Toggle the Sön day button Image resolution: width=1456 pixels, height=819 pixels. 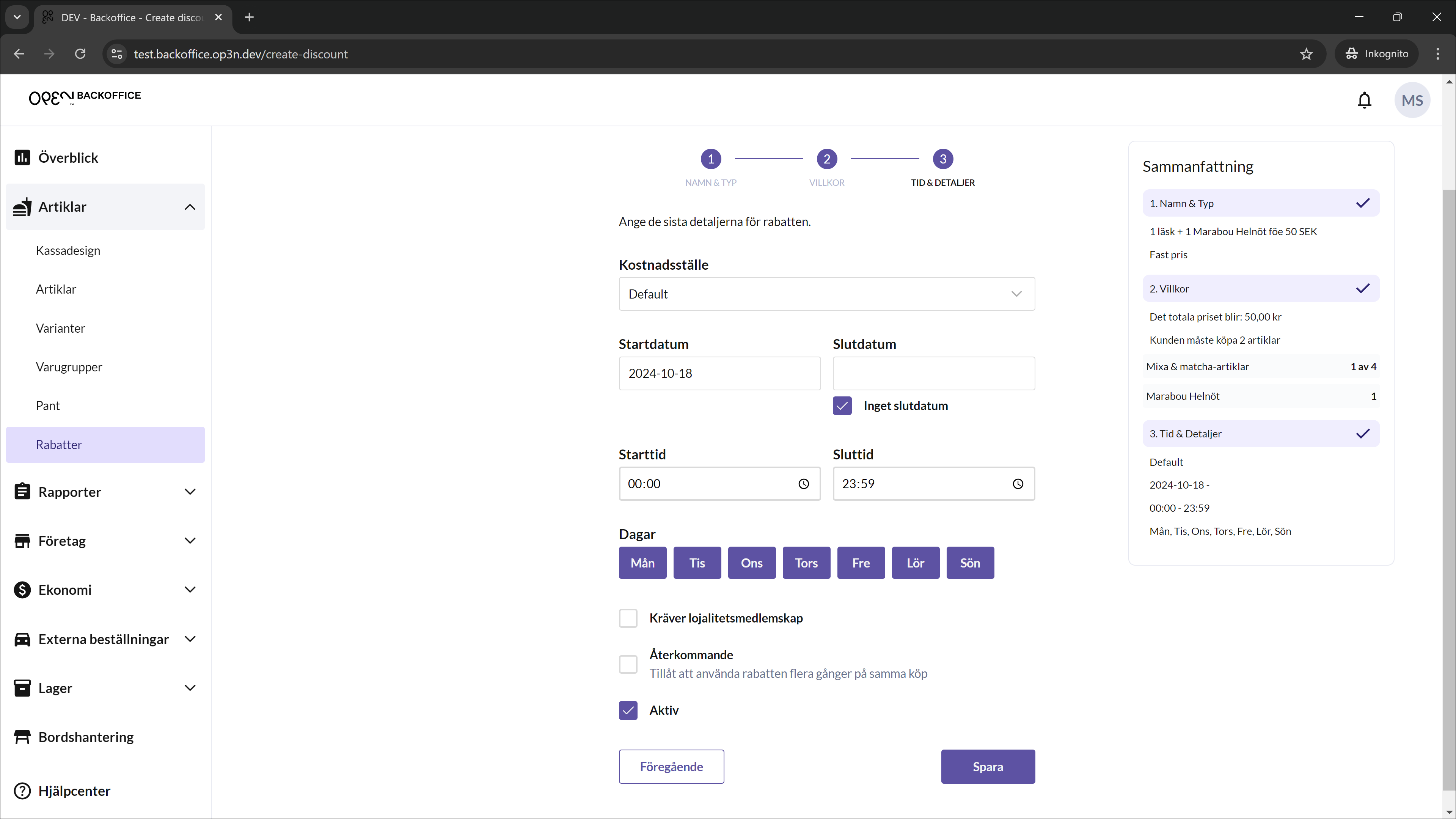click(x=970, y=563)
